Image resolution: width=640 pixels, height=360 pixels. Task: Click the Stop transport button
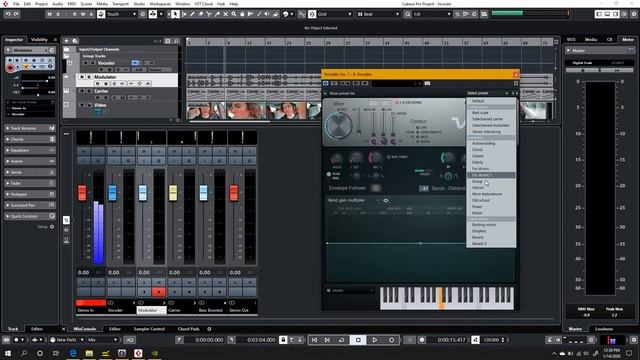[358, 340]
